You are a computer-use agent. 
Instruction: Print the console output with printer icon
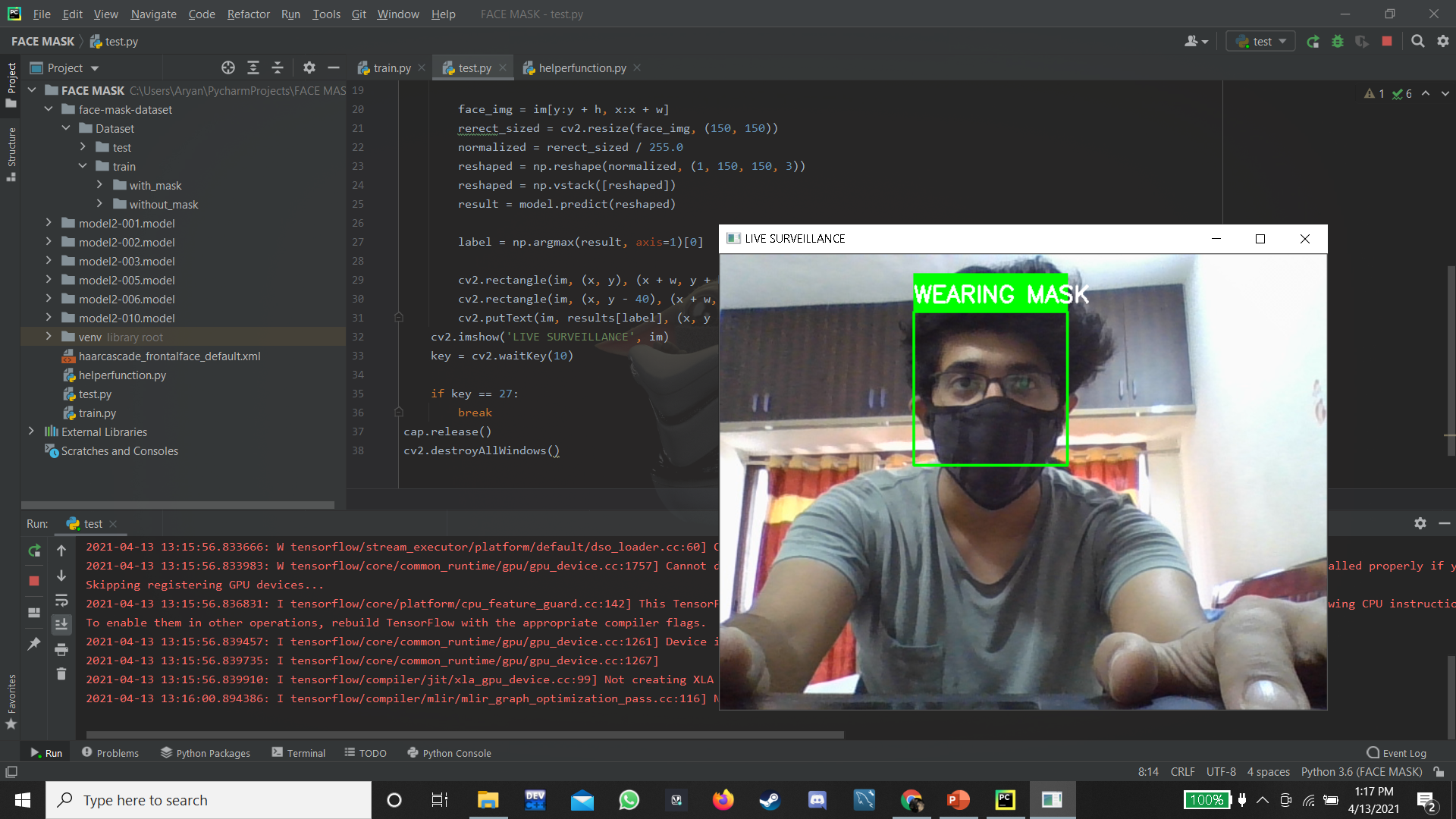(x=61, y=649)
